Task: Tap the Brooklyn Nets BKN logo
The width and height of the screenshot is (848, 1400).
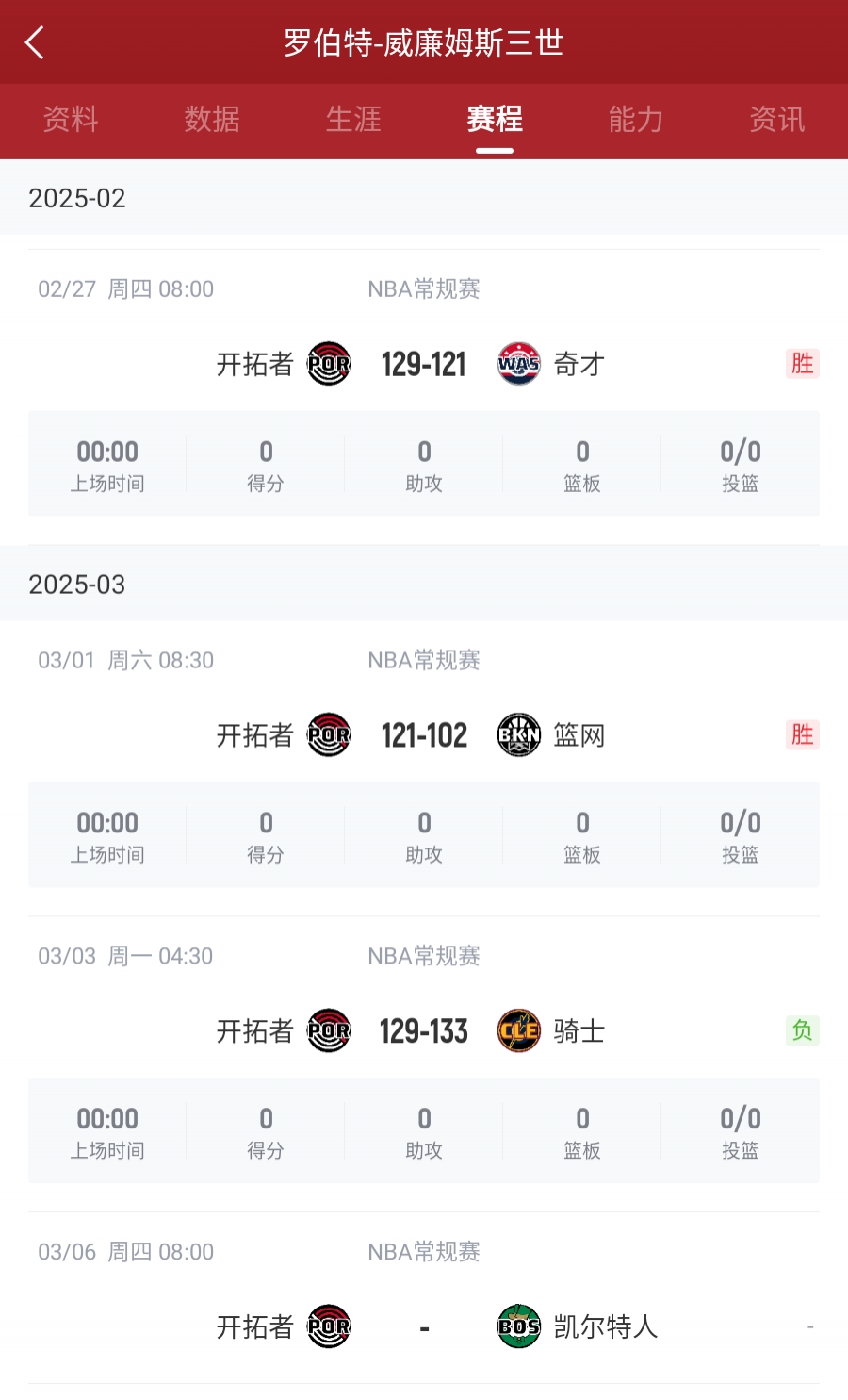Action: (x=518, y=735)
